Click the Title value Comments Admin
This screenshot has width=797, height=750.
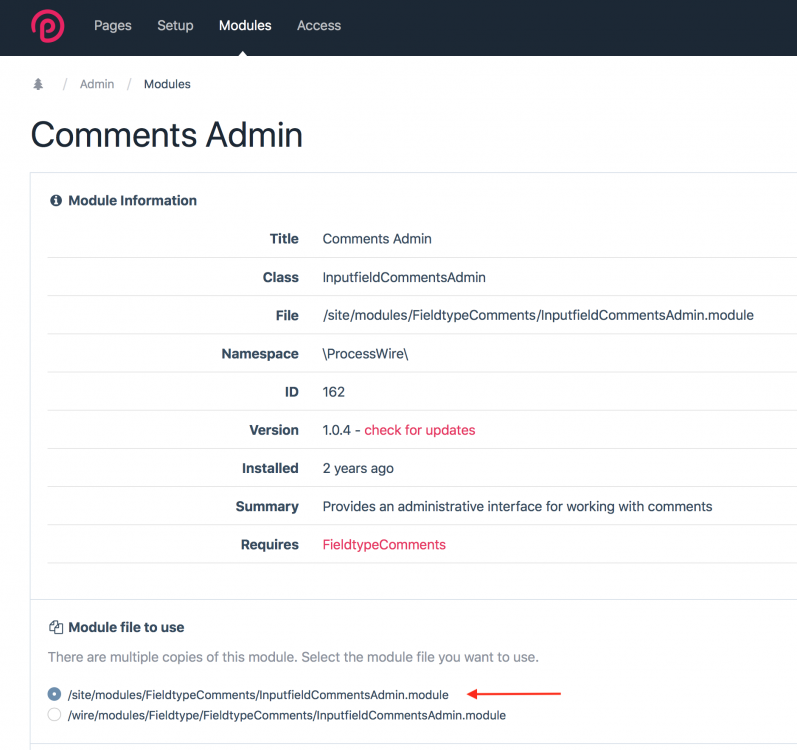click(377, 239)
